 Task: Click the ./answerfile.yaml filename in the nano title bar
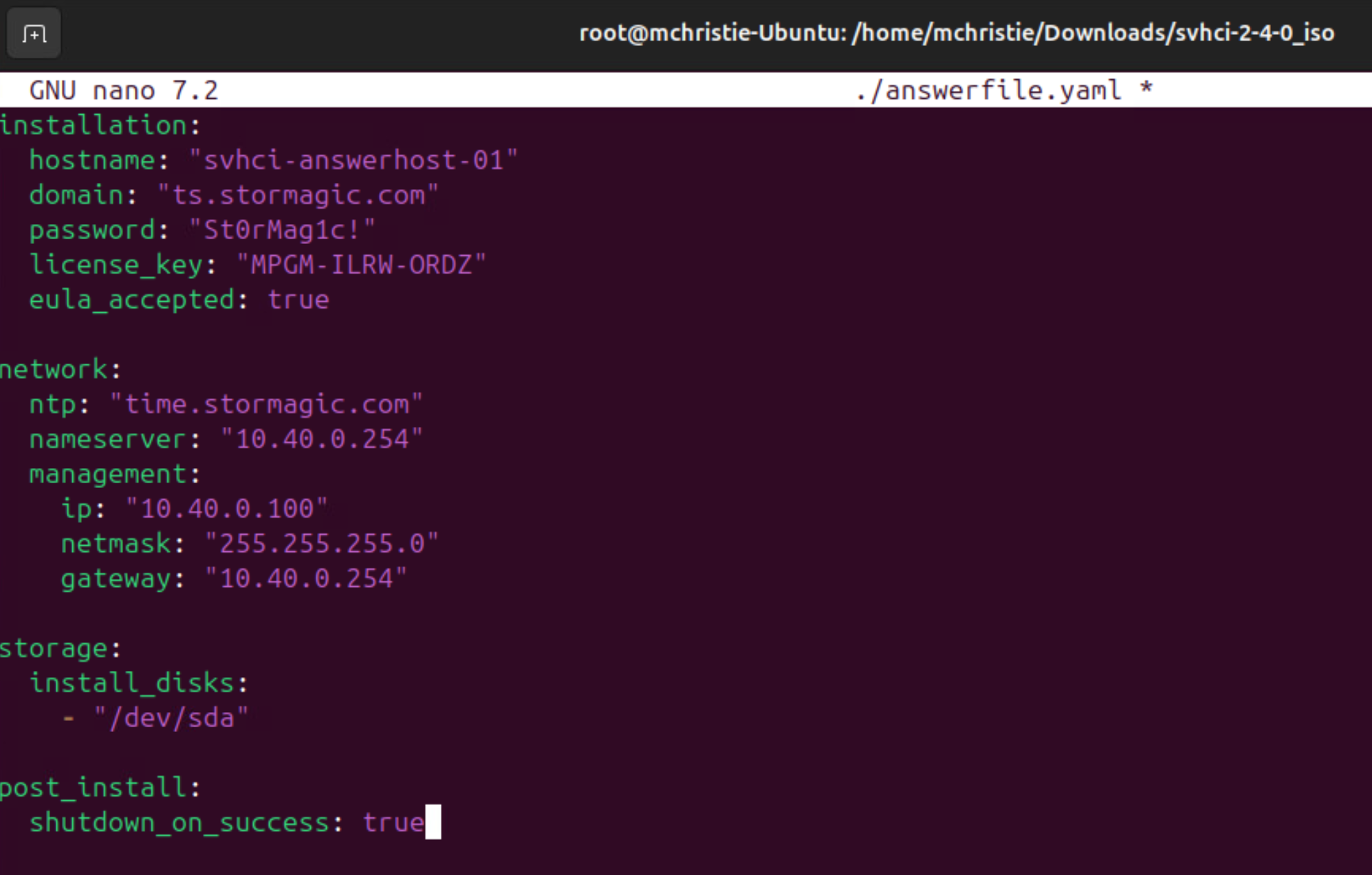tap(989, 90)
